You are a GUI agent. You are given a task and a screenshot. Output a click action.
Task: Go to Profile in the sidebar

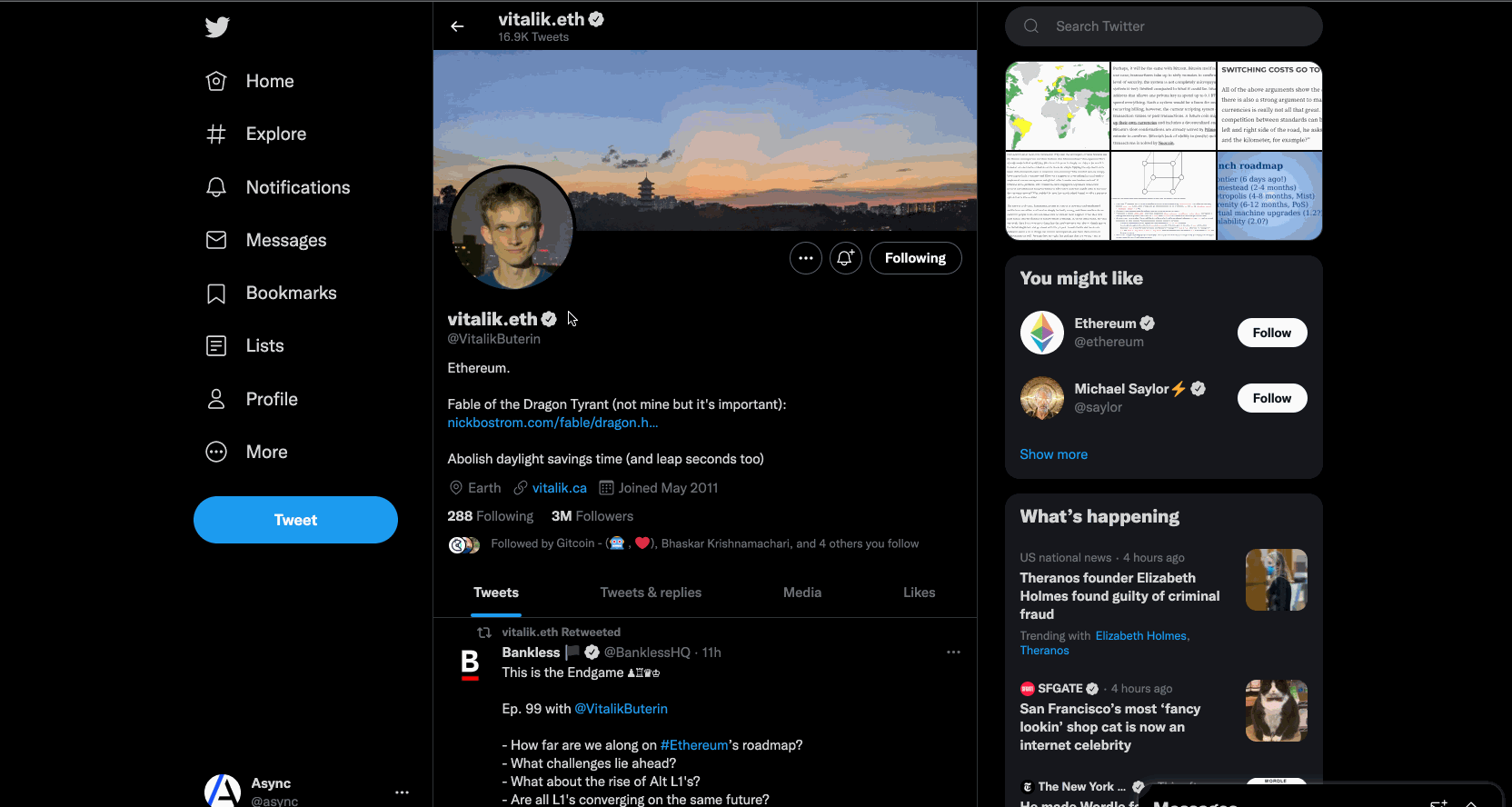click(x=252, y=399)
